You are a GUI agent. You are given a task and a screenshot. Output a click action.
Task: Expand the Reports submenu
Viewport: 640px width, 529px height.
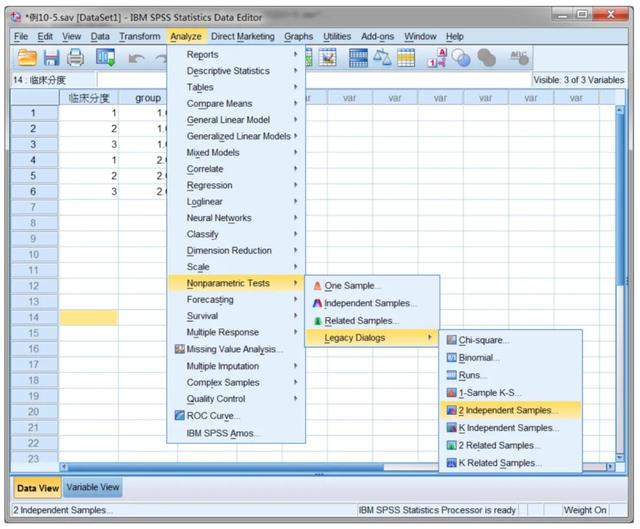pyautogui.click(x=236, y=54)
